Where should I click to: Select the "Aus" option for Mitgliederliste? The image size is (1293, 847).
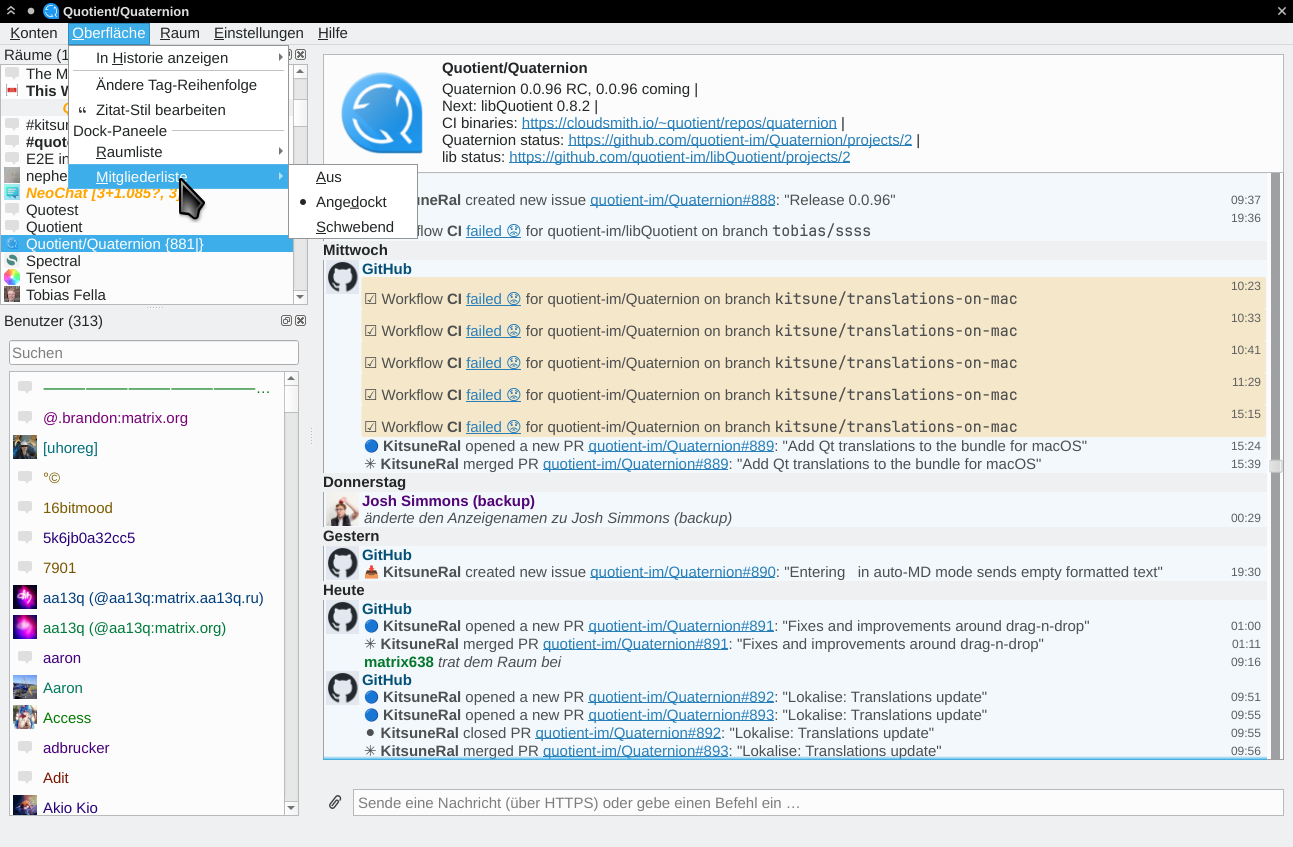tap(328, 177)
